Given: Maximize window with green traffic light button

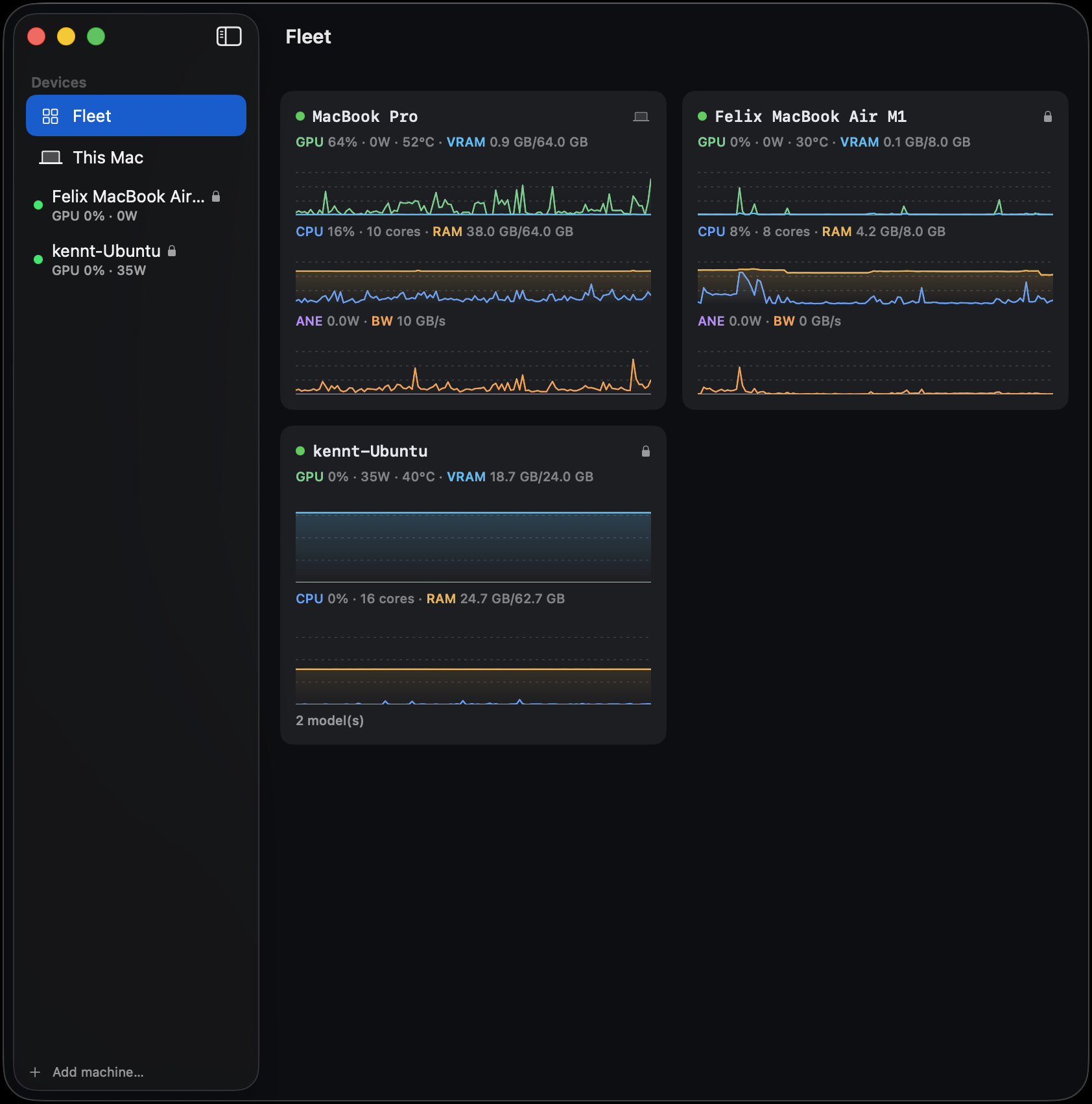Looking at the screenshot, I should (96, 36).
